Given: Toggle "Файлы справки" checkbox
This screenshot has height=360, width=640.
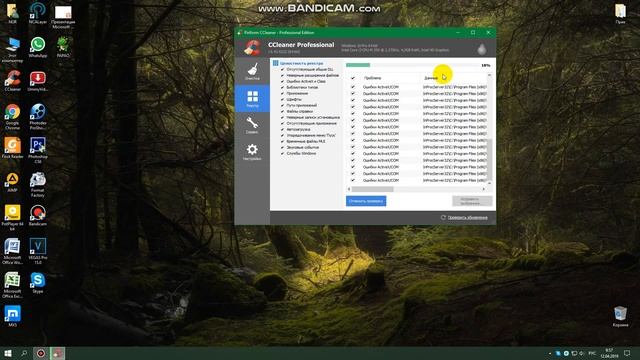Looking at the screenshot, I should (282, 111).
